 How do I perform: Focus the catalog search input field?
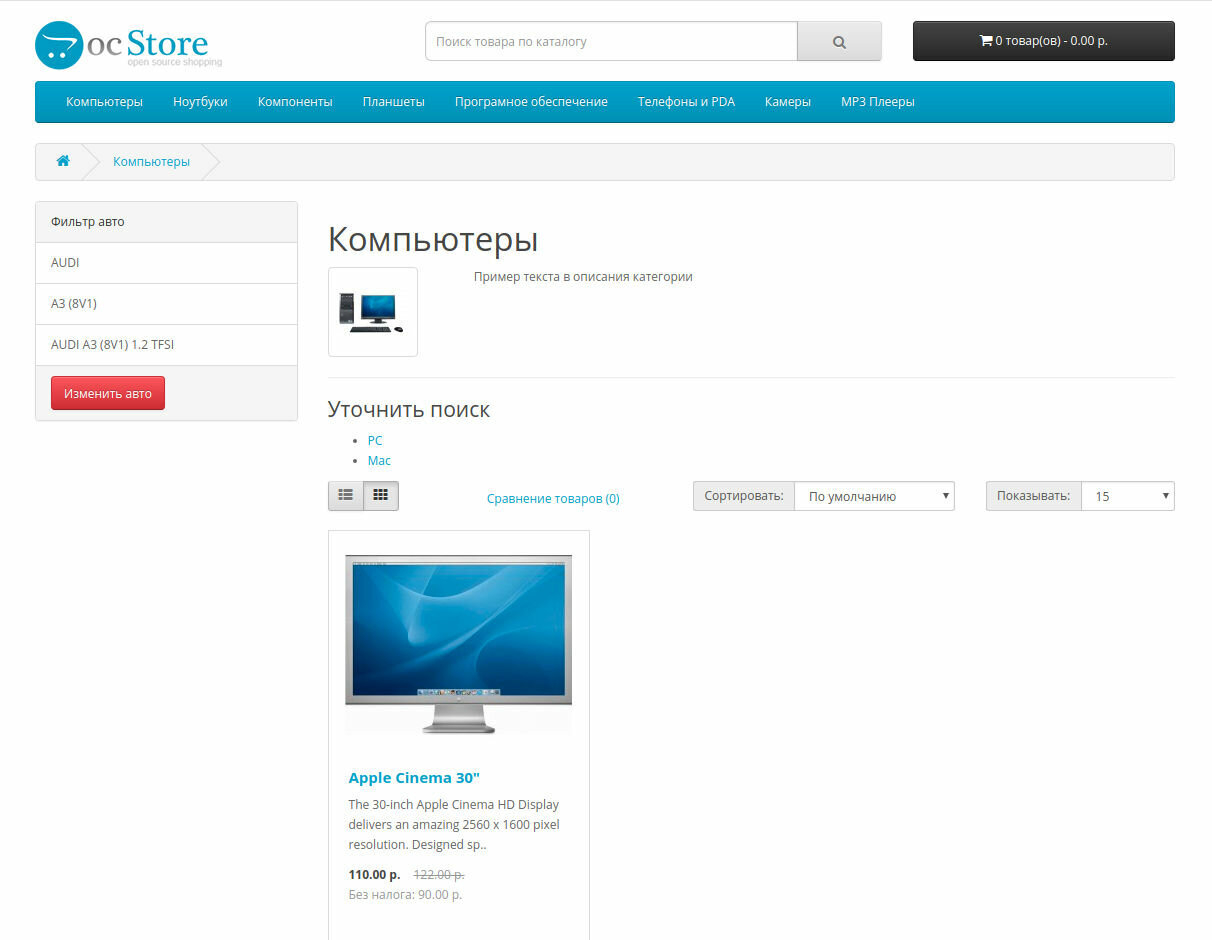[611, 42]
